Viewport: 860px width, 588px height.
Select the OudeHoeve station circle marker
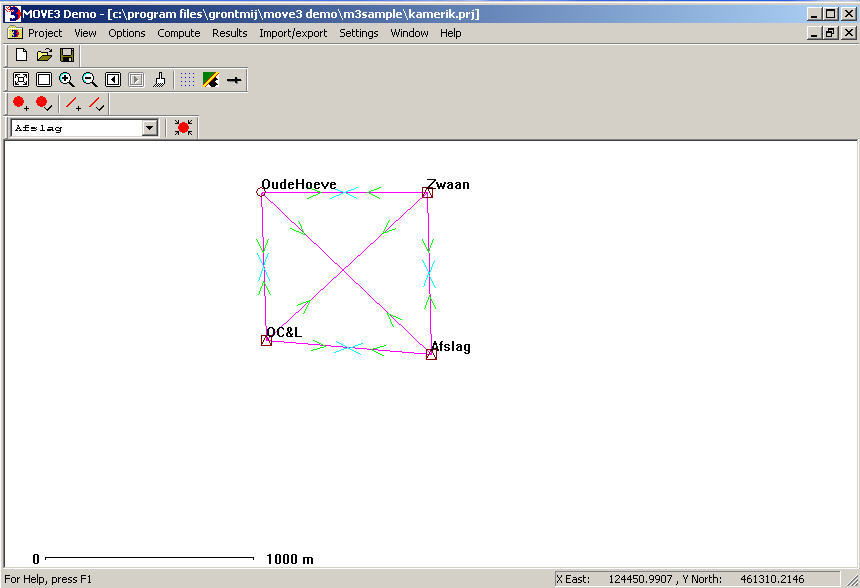pos(261,192)
